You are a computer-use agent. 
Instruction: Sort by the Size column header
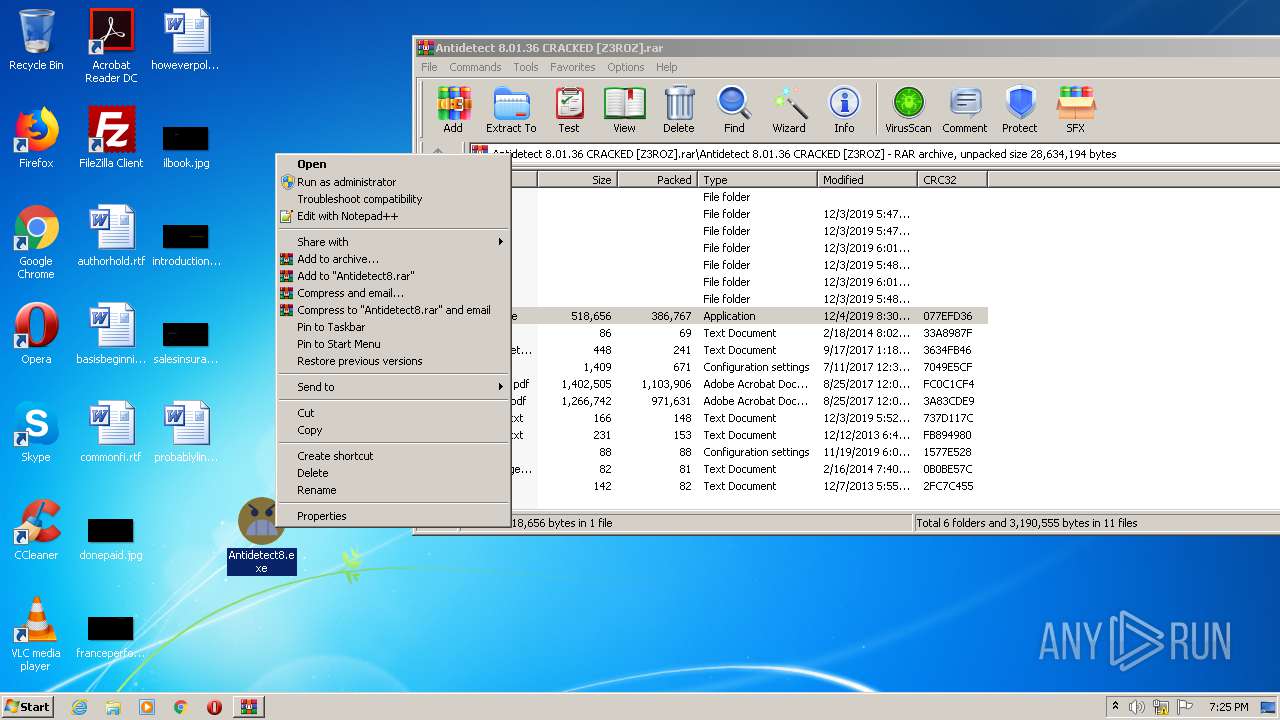point(577,180)
